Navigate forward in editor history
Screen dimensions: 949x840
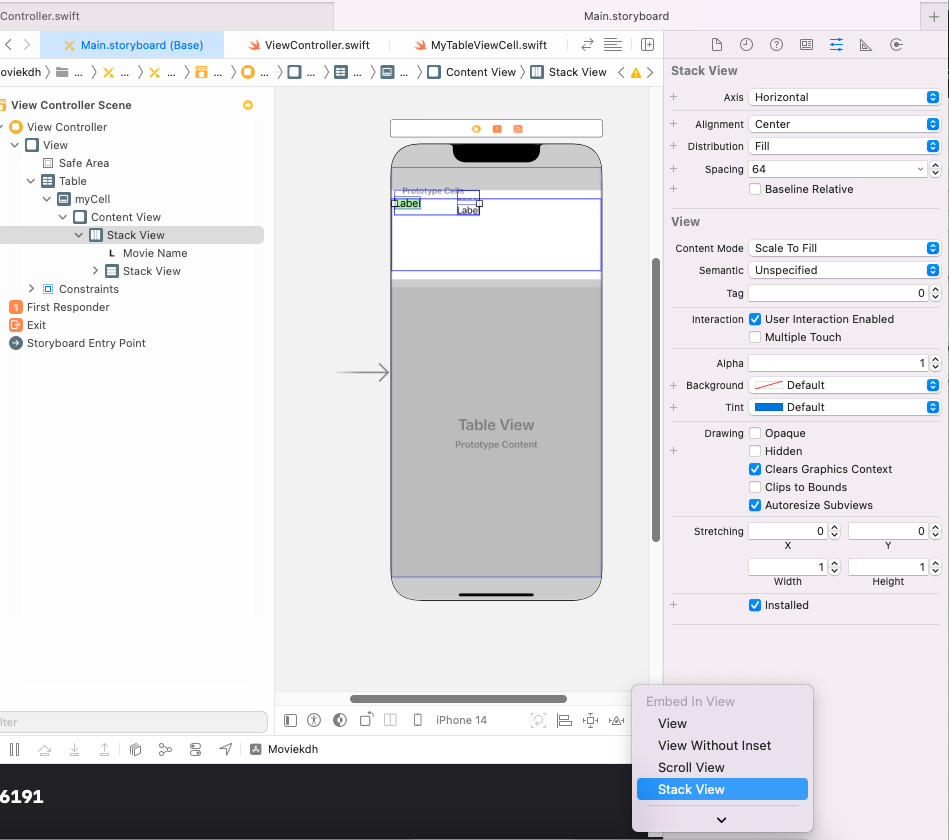click(x=27, y=45)
